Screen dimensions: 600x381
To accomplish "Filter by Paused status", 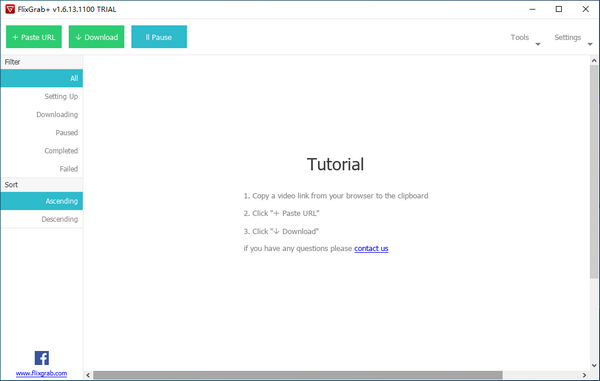I will (42, 132).
